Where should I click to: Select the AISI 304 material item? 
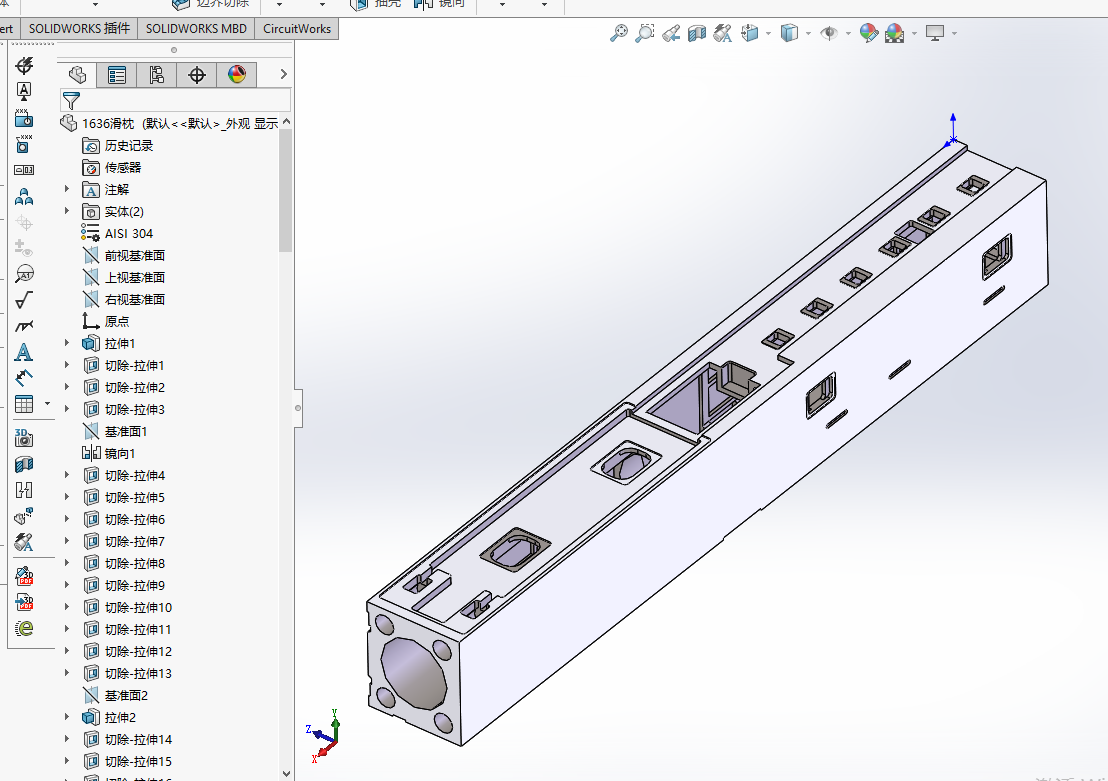click(x=117, y=233)
